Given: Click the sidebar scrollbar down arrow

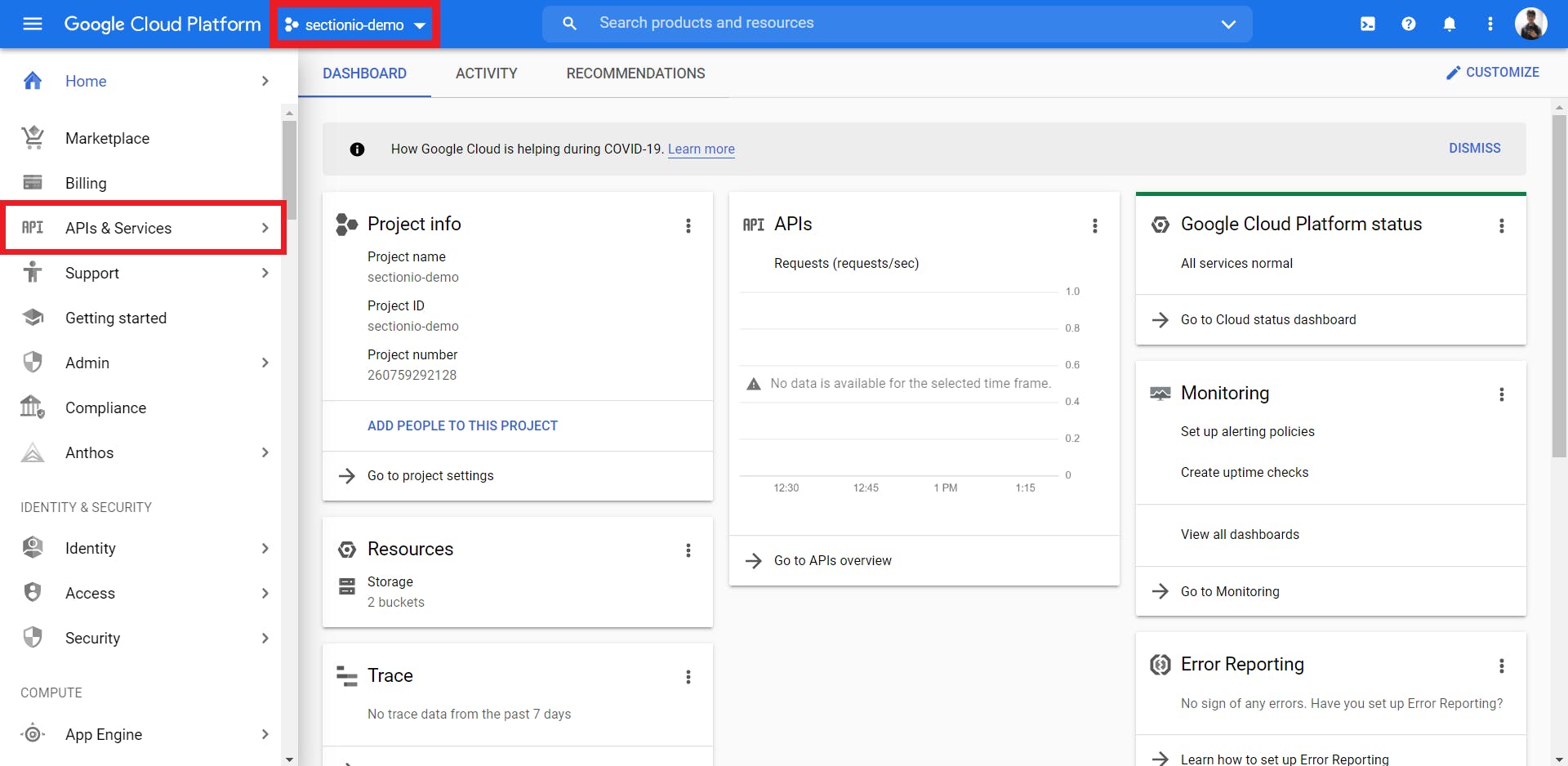Looking at the screenshot, I should point(289,759).
